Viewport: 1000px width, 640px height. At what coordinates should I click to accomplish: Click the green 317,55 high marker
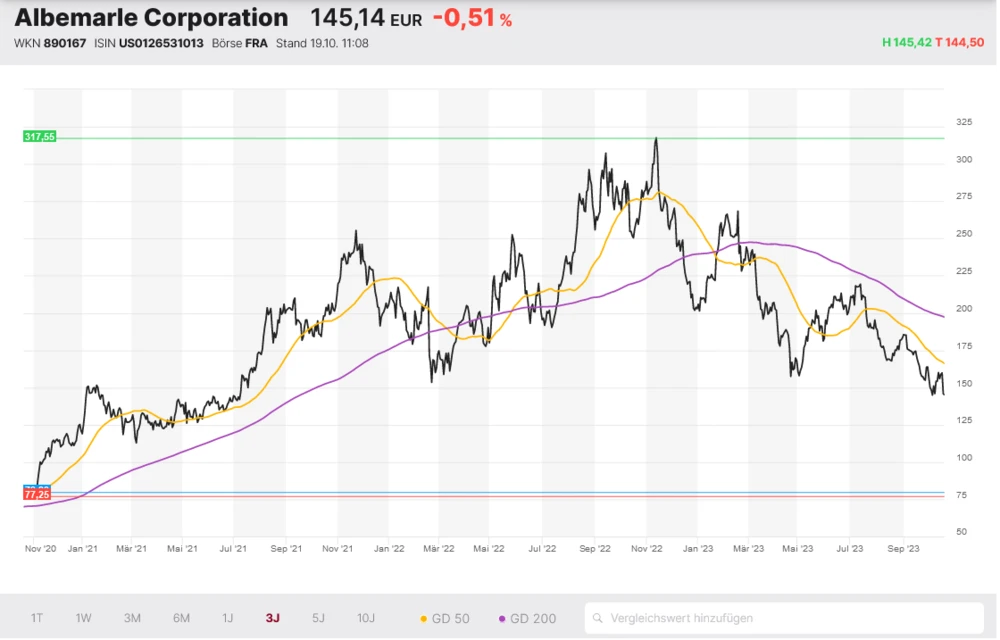coord(39,136)
